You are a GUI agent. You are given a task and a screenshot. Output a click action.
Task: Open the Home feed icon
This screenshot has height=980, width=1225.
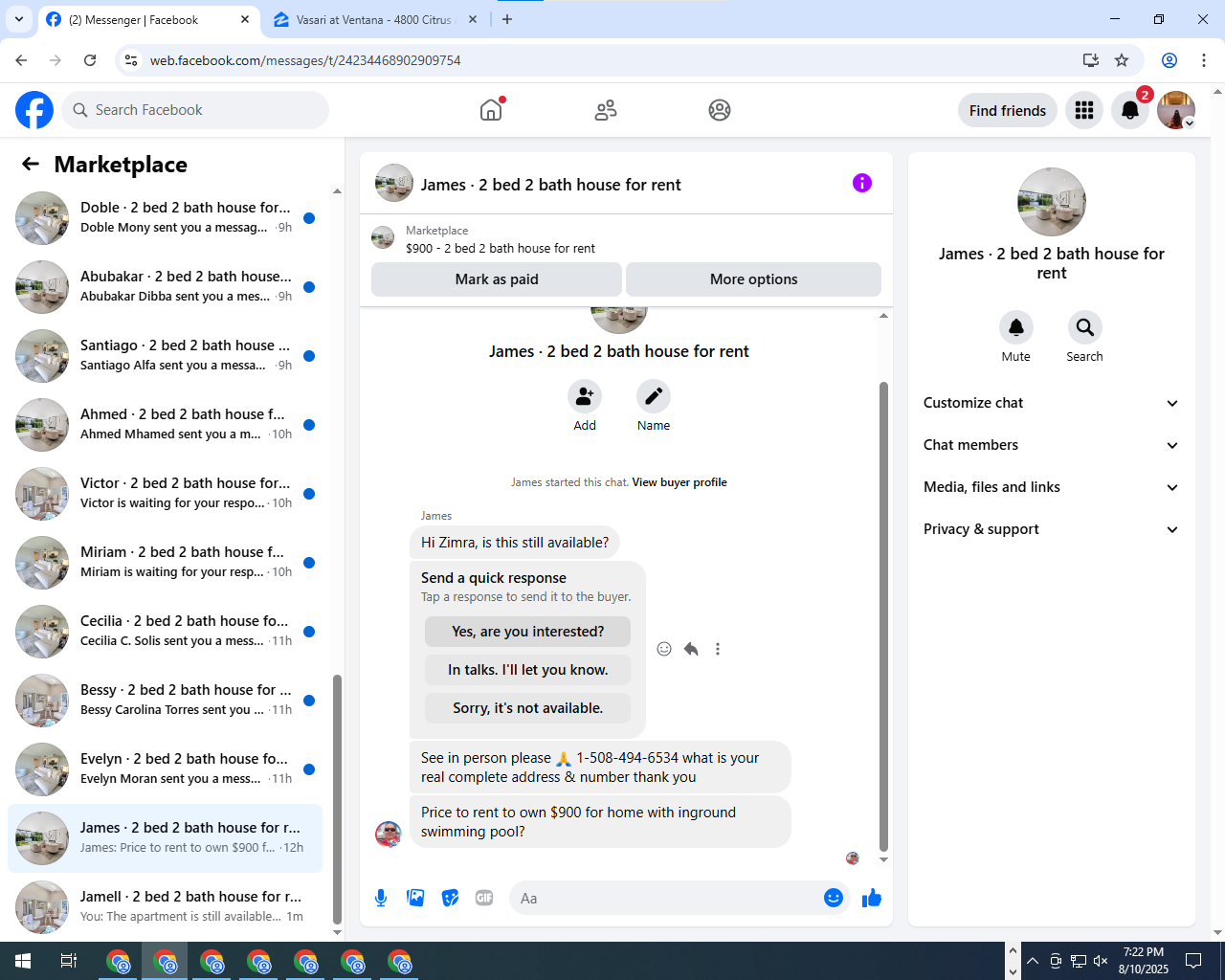pyautogui.click(x=491, y=110)
